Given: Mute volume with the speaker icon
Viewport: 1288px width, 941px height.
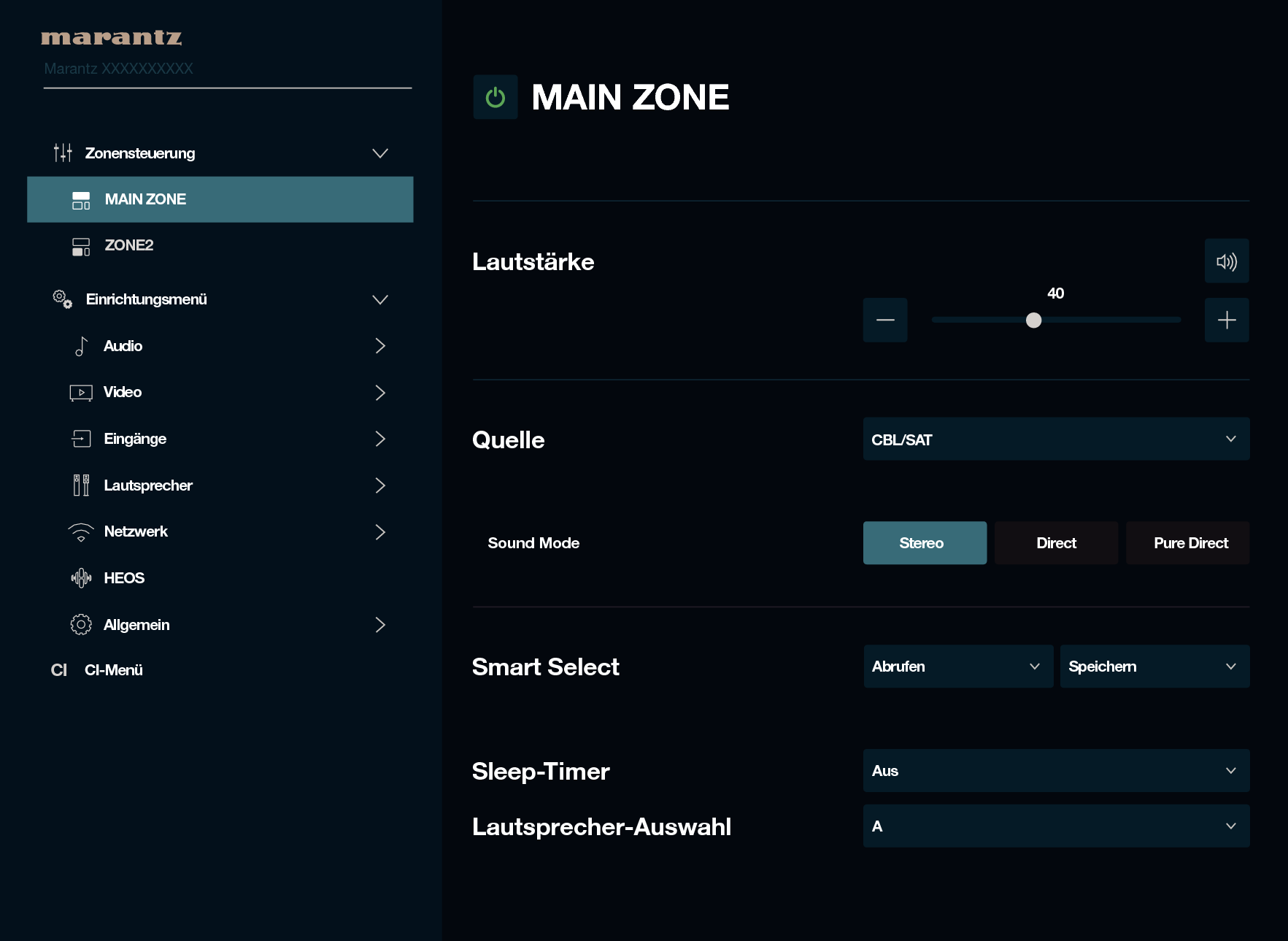Looking at the screenshot, I should pyautogui.click(x=1226, y=261).
